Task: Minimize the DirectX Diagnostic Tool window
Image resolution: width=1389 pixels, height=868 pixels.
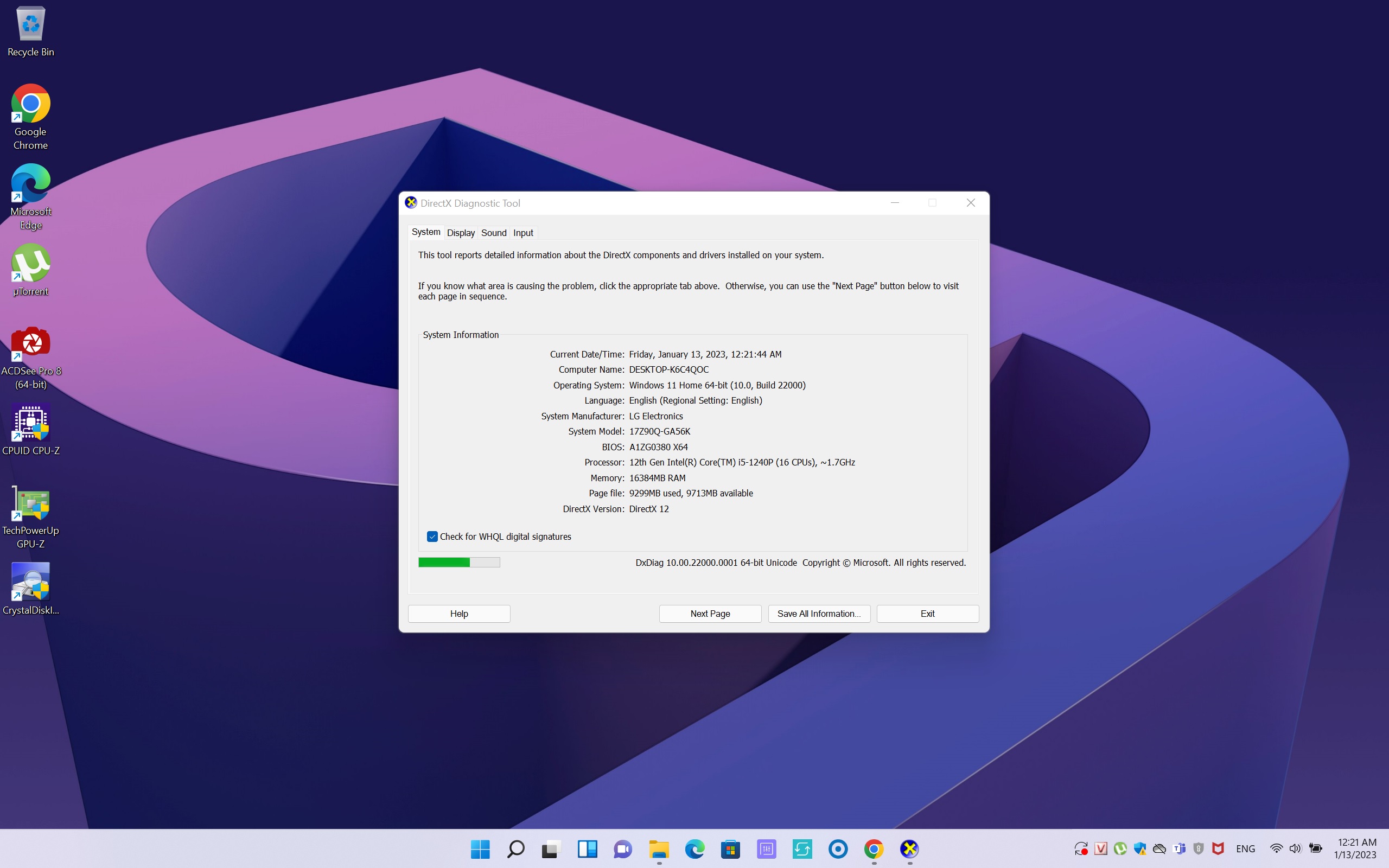Action: click(895, 203)
